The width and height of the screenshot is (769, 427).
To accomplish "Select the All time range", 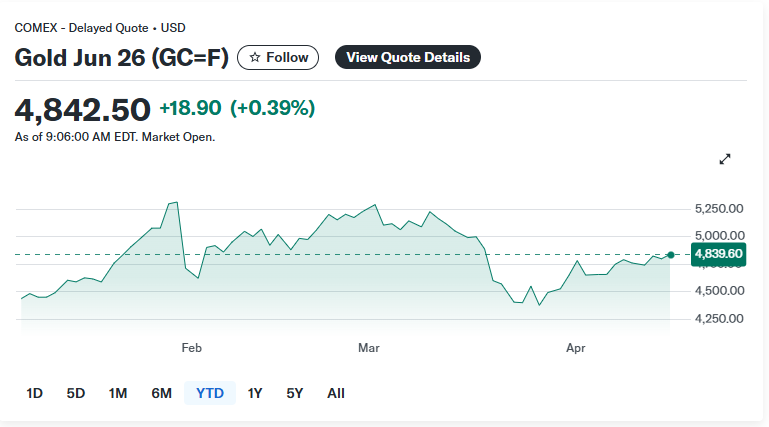I will pyautogui.click(x=336, y=393).
